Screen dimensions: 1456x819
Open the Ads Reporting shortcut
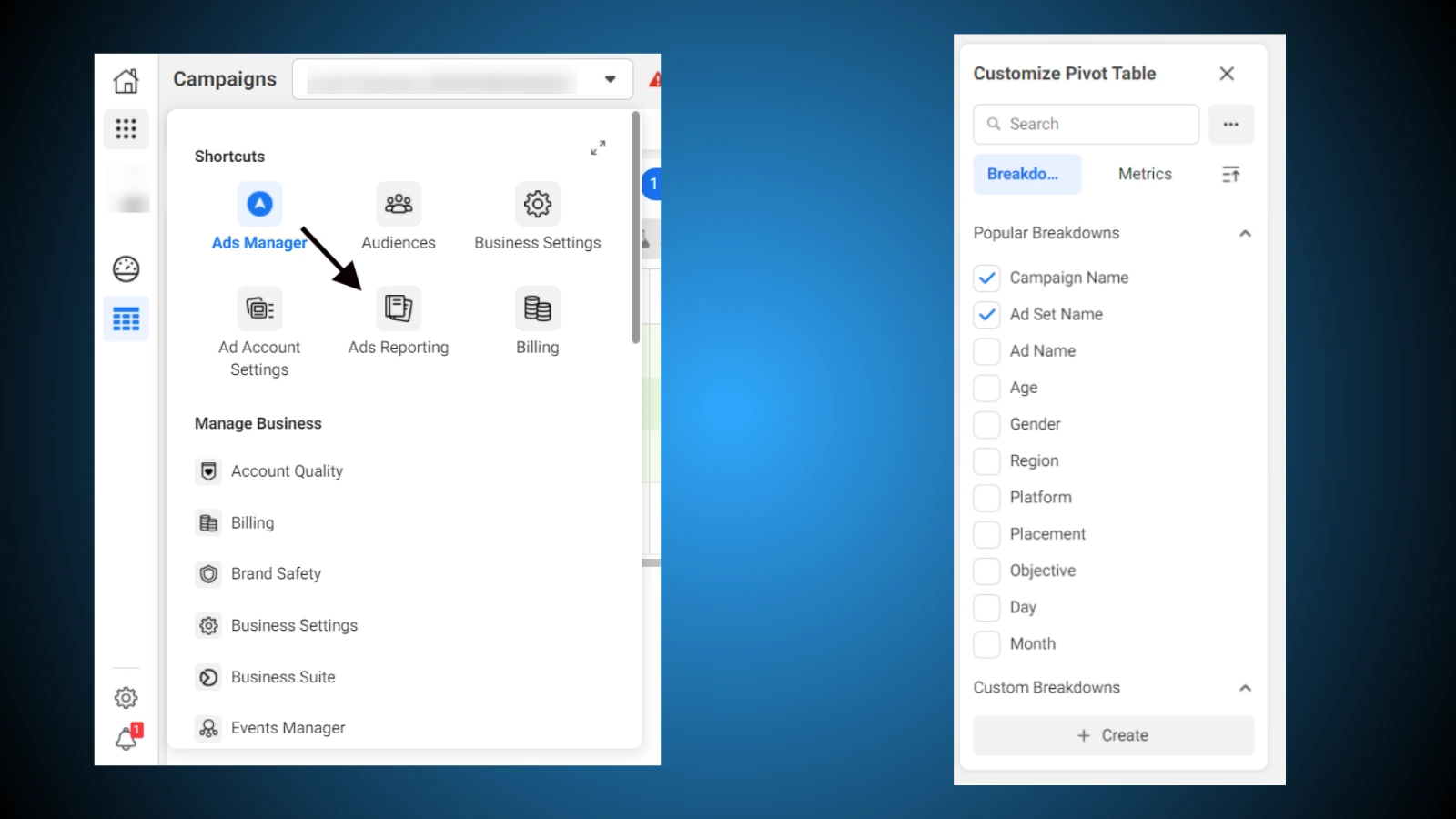(x=399, y=322)
